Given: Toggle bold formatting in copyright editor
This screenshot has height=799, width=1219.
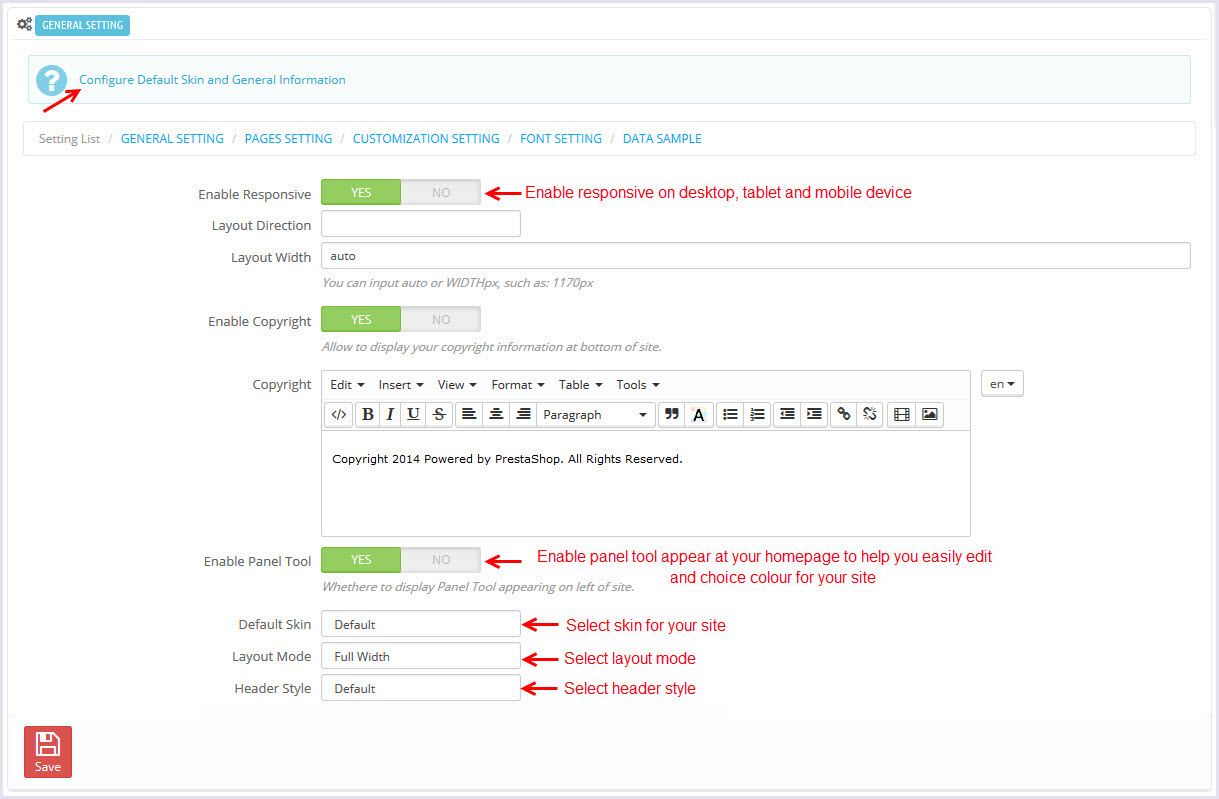Looking at the screenshot, I should tap(368, 415).
